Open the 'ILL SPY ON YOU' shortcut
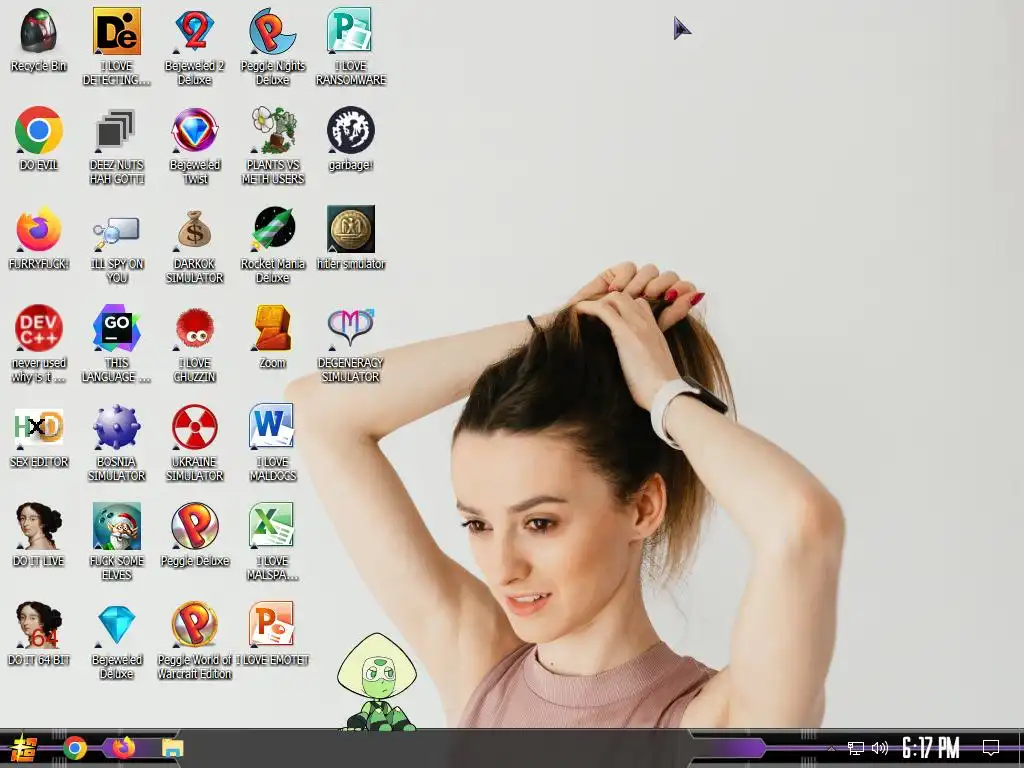 click(x=116, y=232)
